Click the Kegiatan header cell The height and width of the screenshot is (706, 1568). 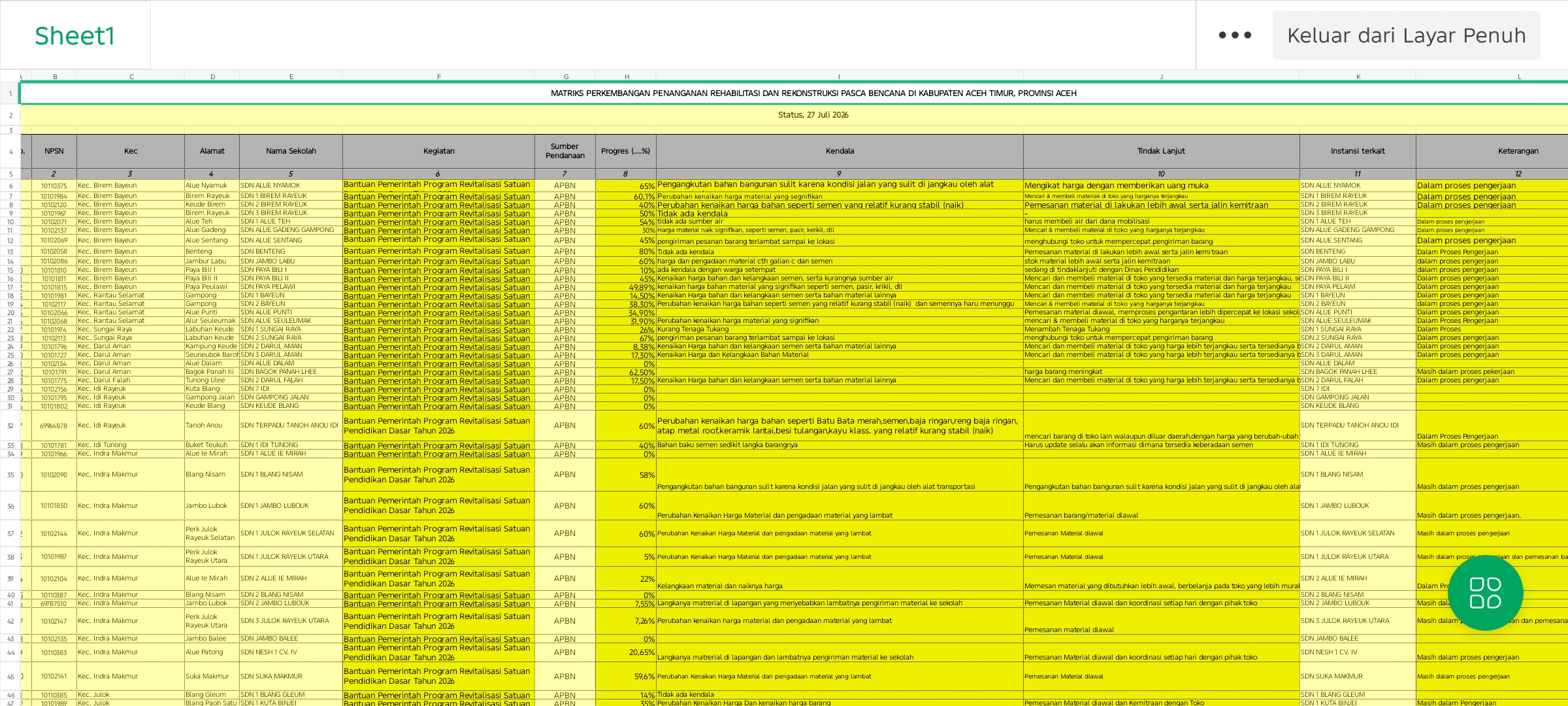pos(438,151)
